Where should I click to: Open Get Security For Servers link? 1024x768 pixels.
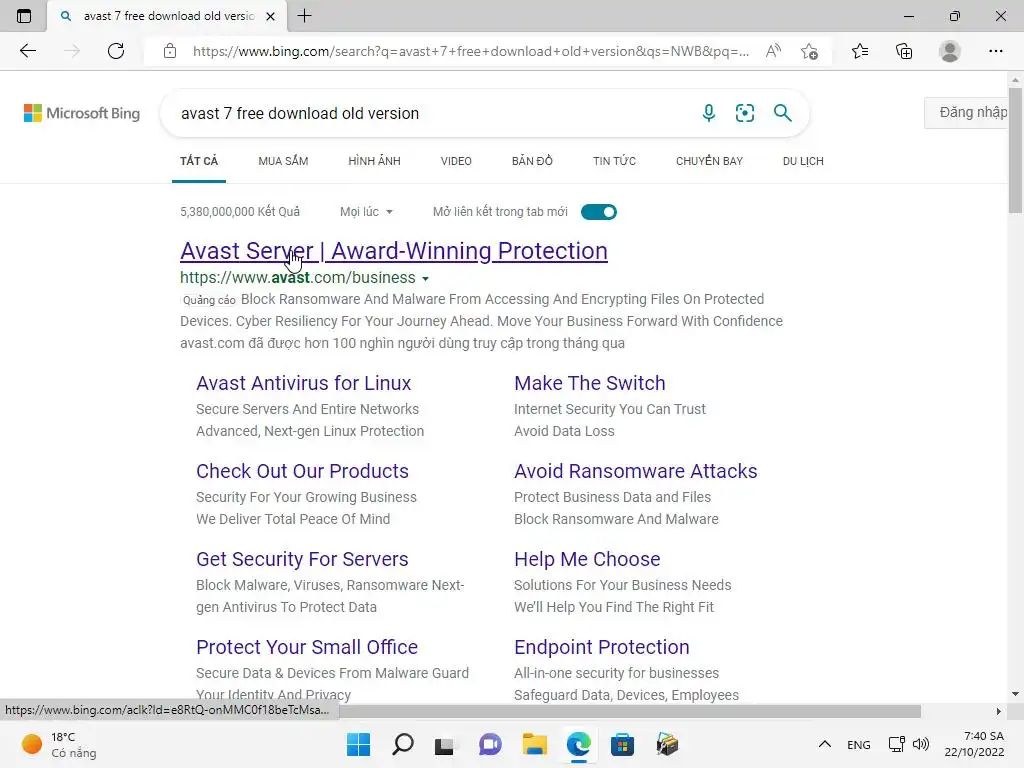[302, 559]
